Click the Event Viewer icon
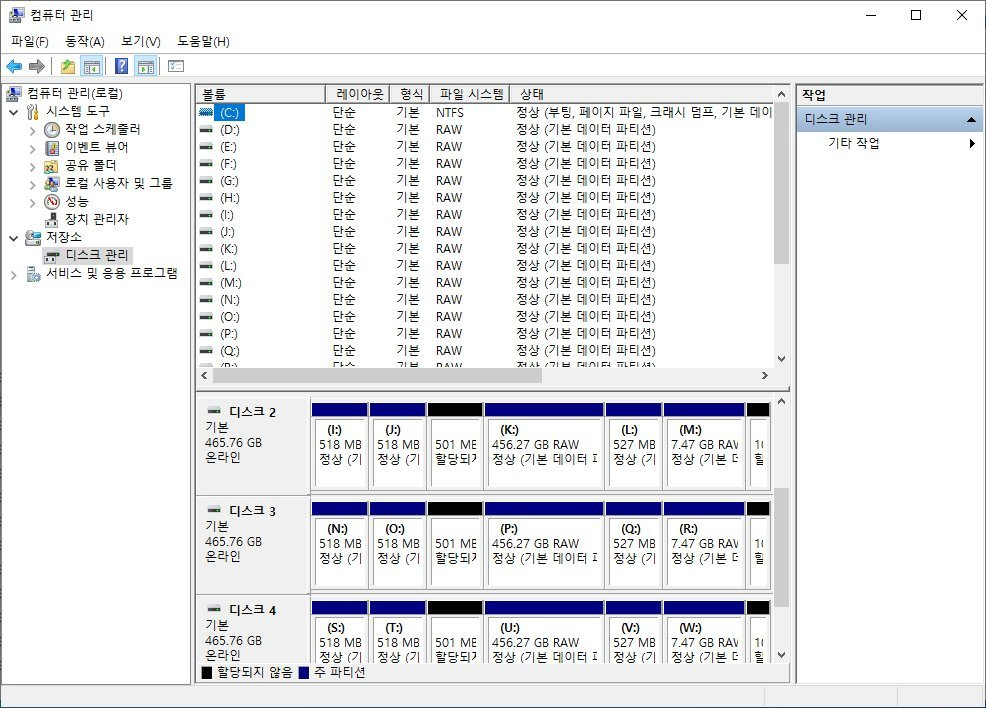 coord(52,148)
